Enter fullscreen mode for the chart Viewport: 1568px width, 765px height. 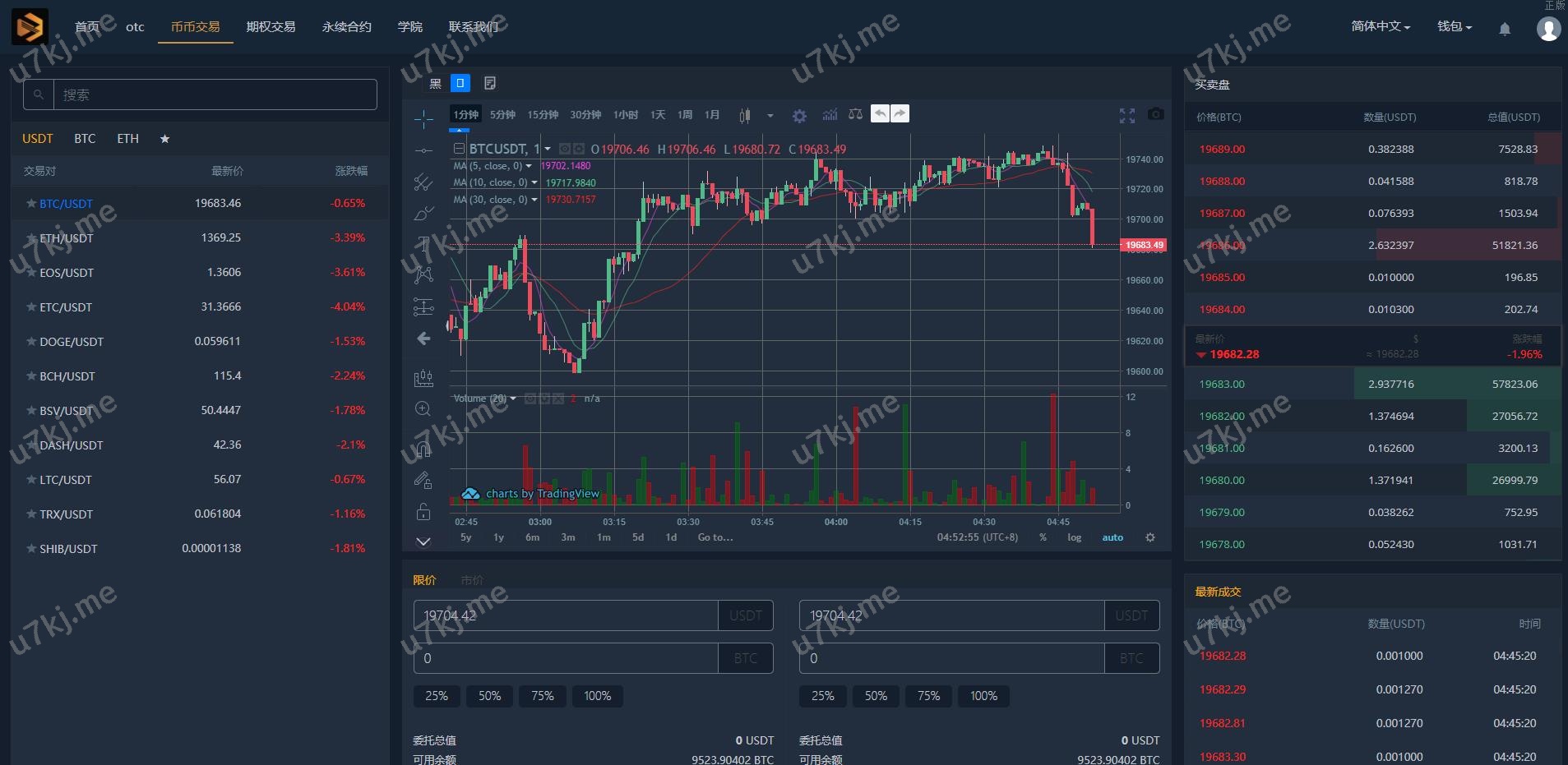pos(1126,115)
